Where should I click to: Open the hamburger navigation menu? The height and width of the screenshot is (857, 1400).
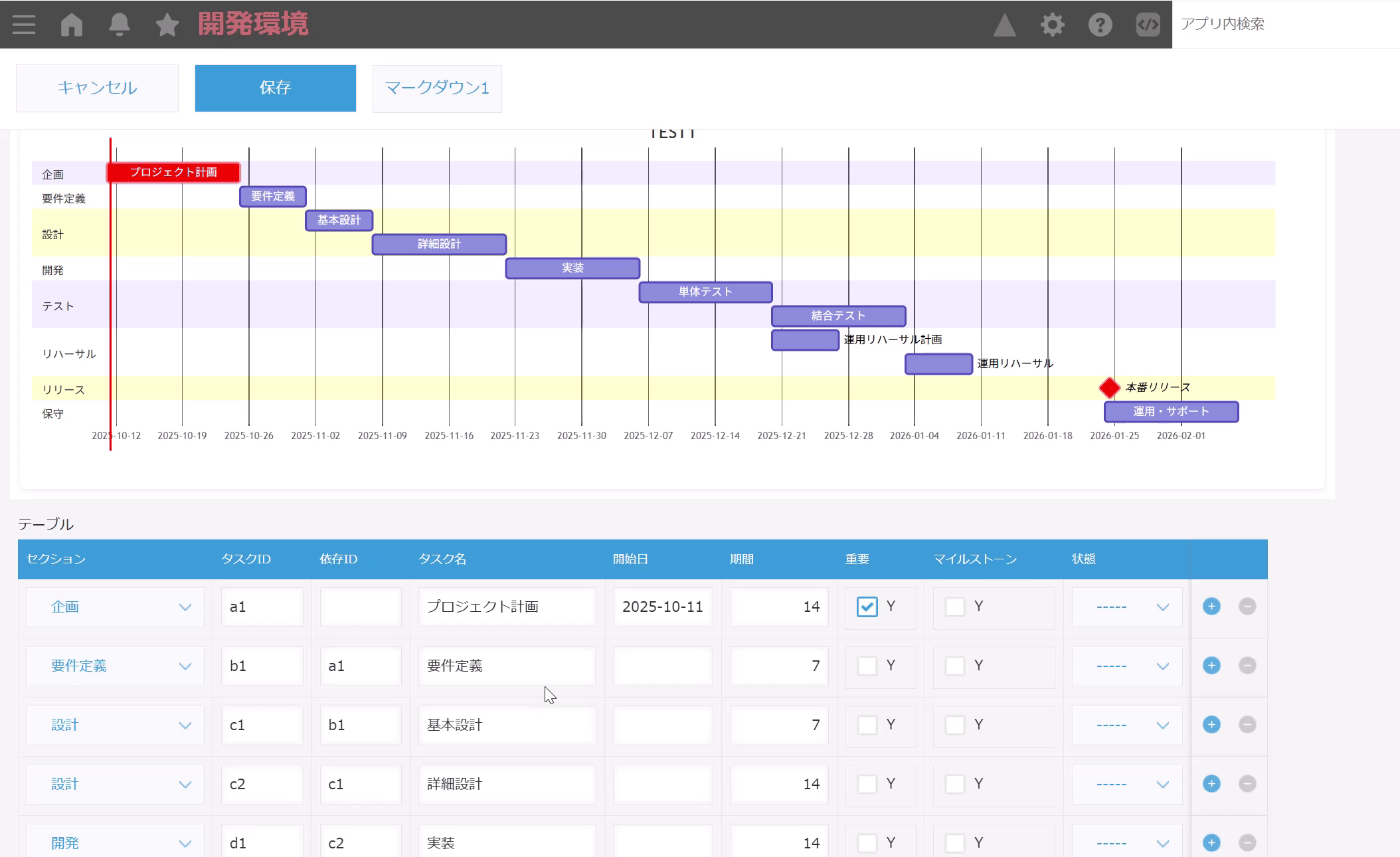[24, 25]
